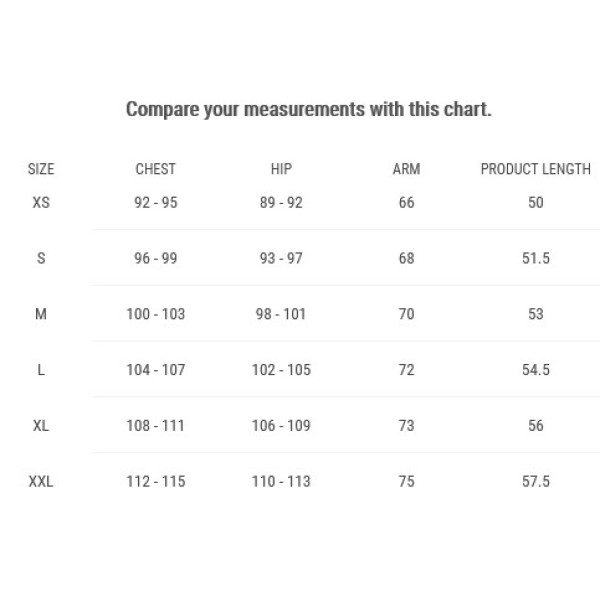Select the XL size row label
The image size is (600, 600).
(41, 426)
